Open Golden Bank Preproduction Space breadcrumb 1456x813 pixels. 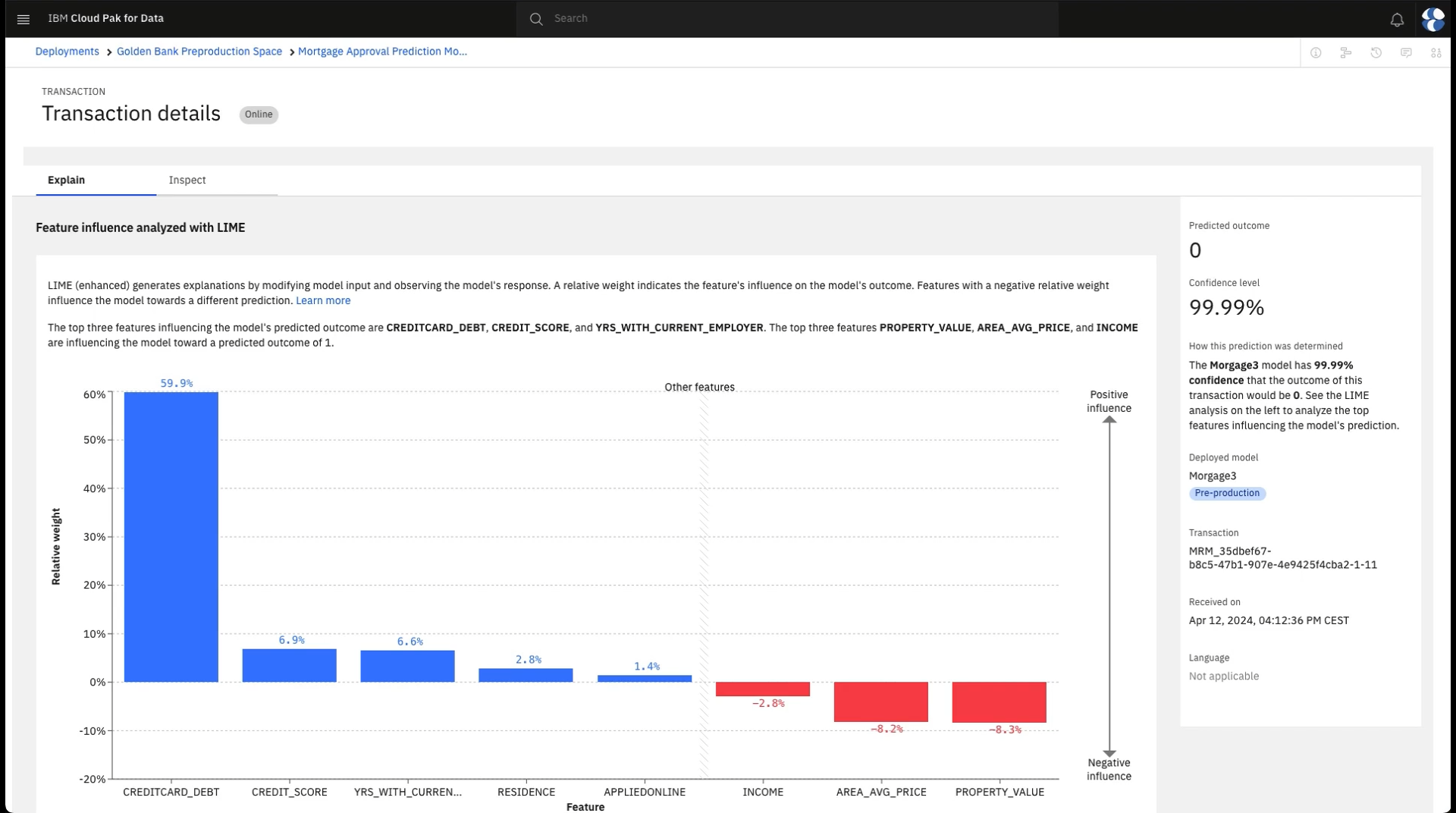pos(199,51)
